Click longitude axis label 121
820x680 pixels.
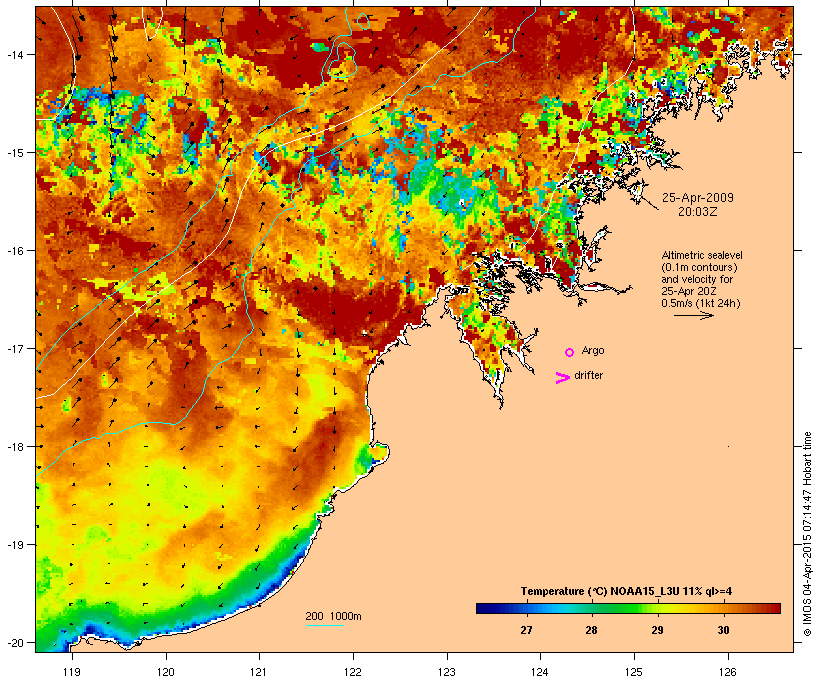click(259, 672)
